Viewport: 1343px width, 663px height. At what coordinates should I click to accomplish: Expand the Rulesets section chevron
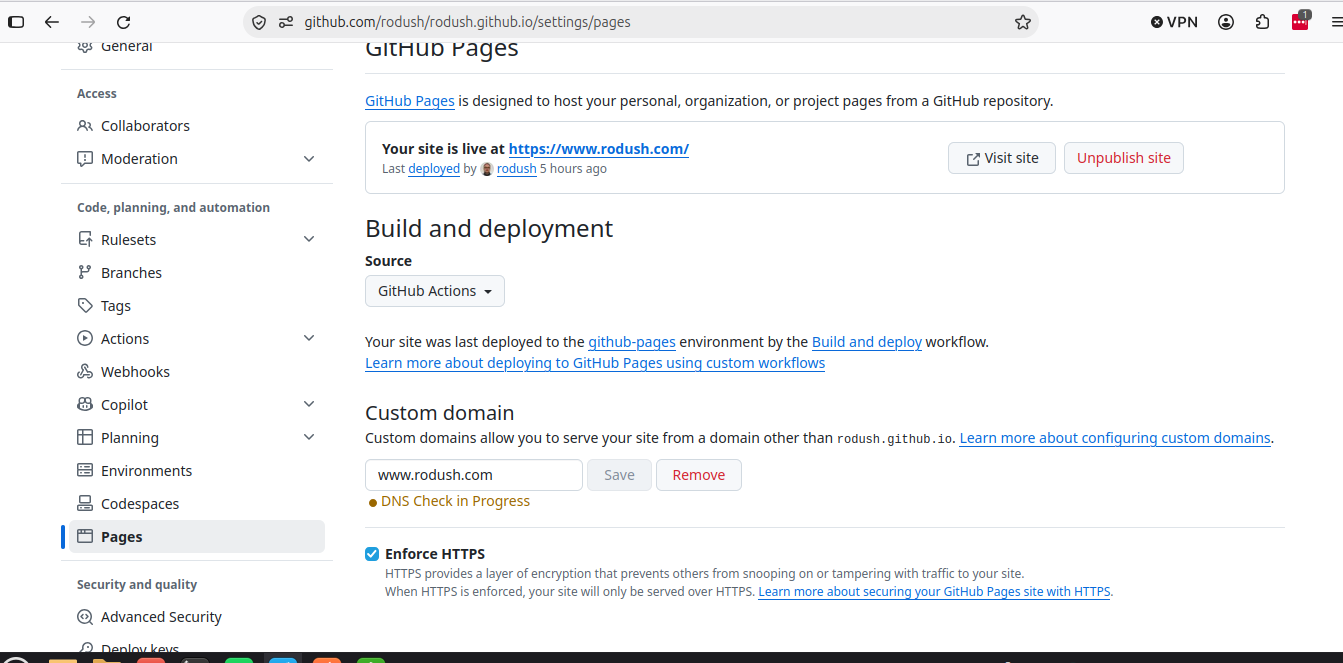(309, 239)
